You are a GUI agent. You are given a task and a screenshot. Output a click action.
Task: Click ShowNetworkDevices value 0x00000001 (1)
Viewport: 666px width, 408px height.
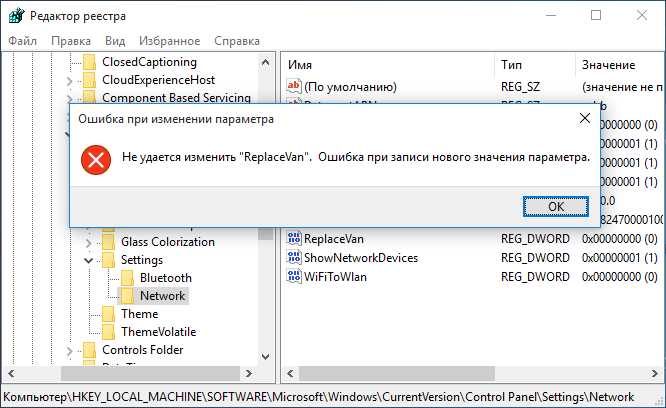(619, 258)
